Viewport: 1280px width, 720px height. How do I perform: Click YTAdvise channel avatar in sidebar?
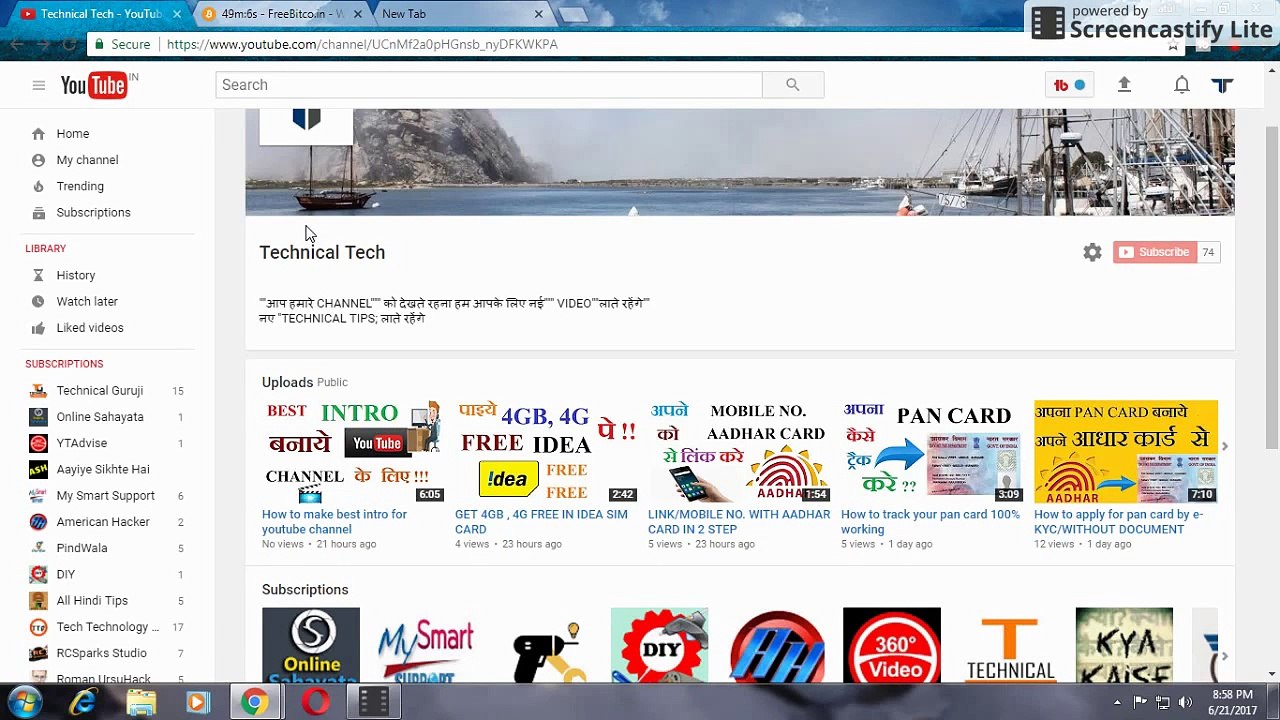pos(38,443)
